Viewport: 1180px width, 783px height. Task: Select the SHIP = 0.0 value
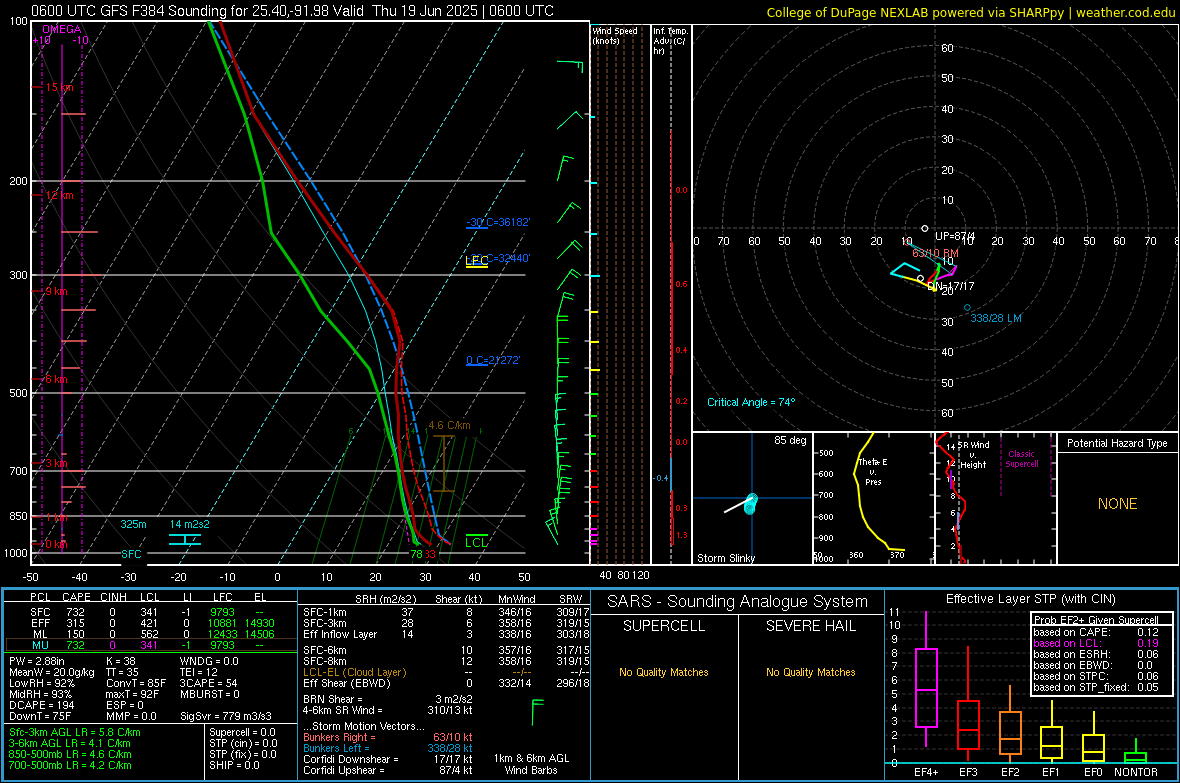[232, 765]
